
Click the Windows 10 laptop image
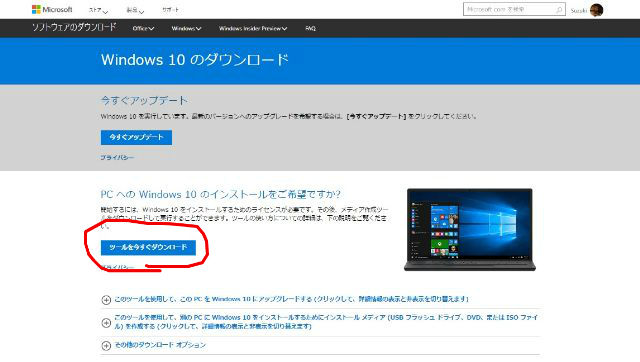470,229
